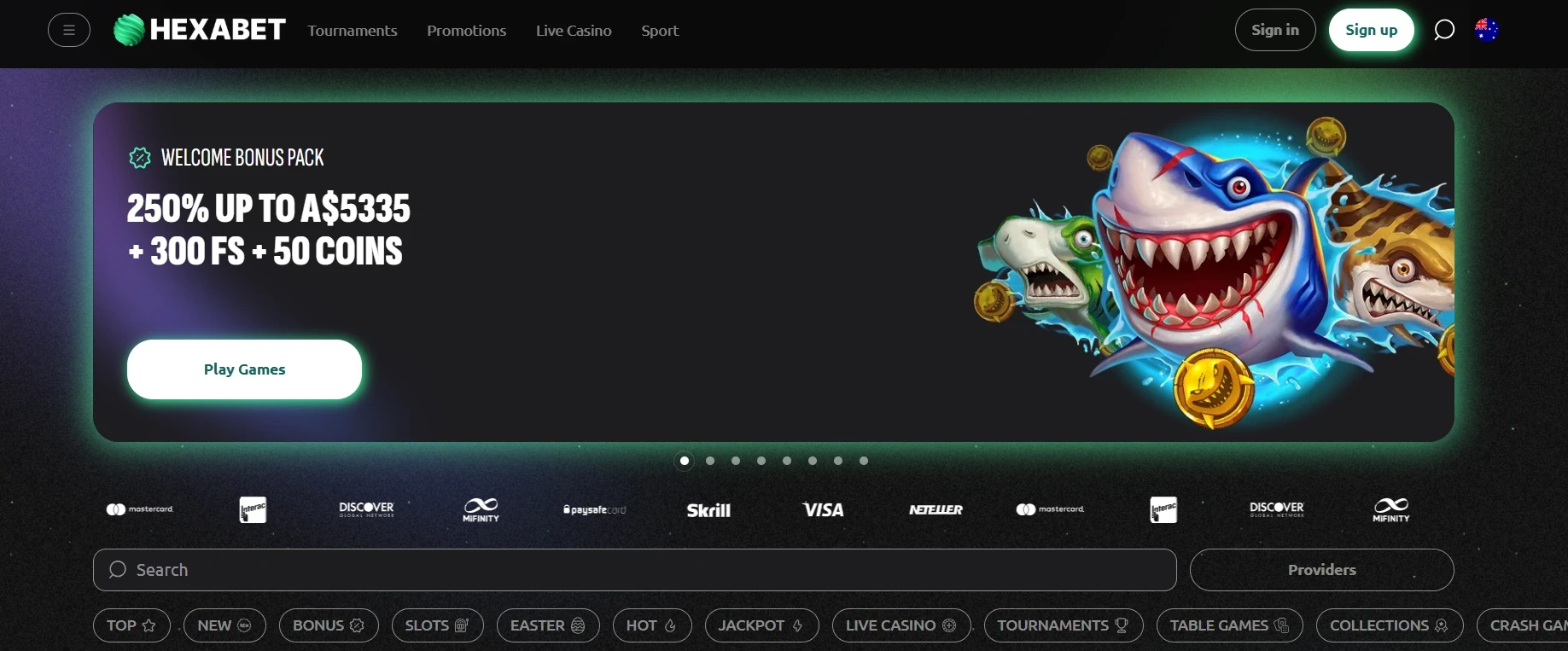Click the first Discover payment logo

pyautogui.click(x=367, y=509)
